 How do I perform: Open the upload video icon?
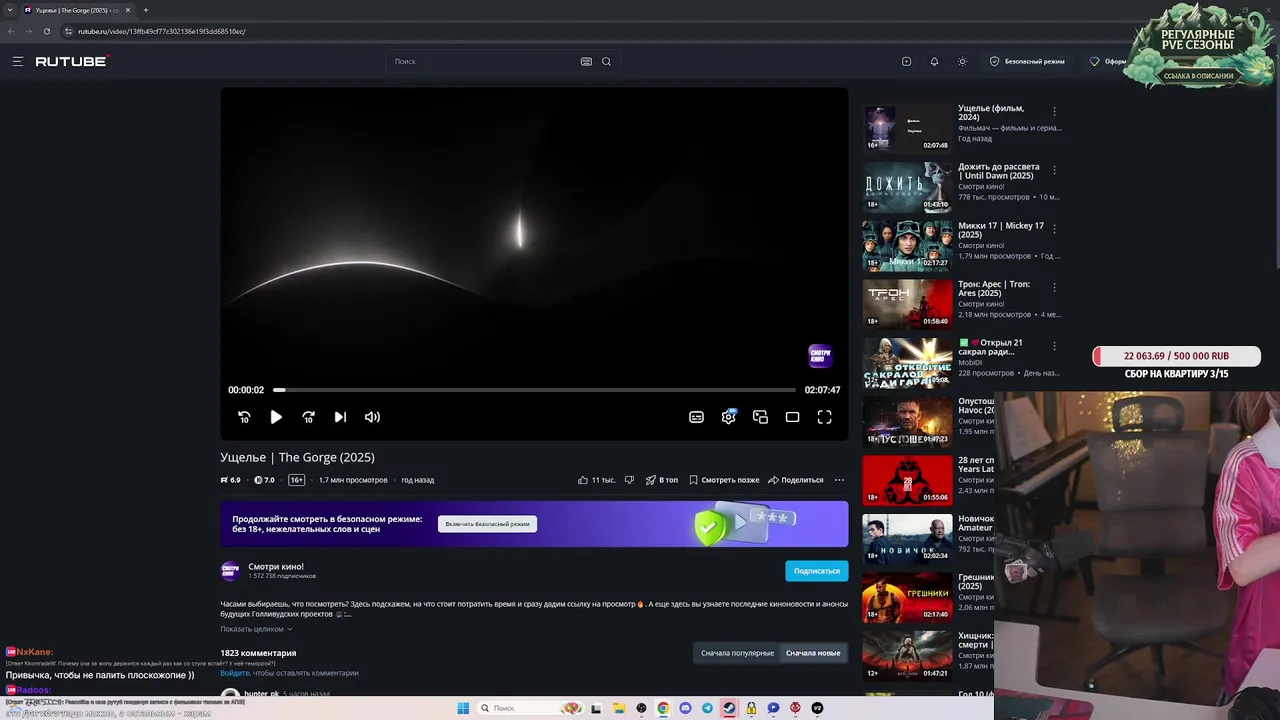906,61
